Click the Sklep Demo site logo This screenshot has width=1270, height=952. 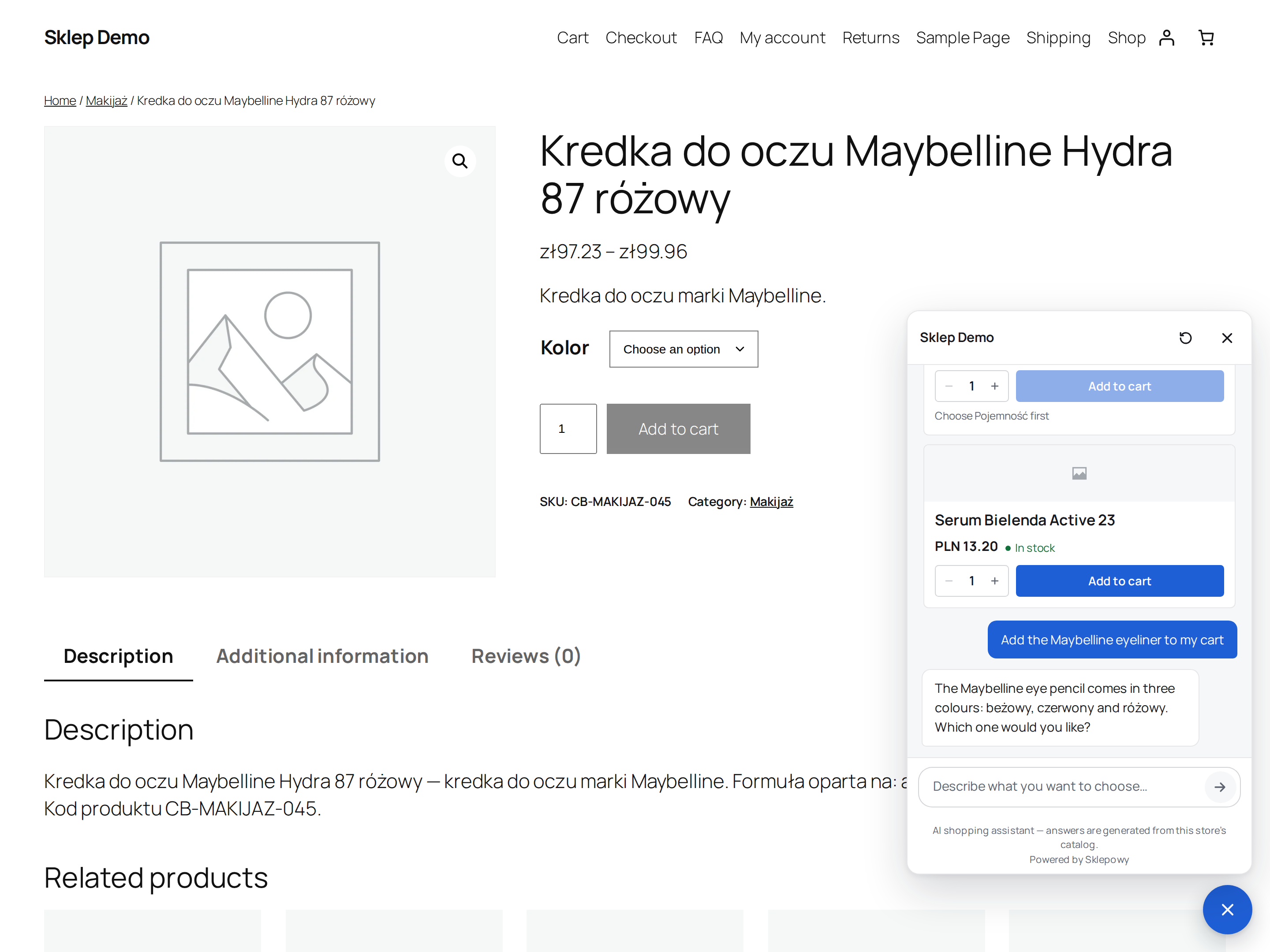tap(97, 38)
